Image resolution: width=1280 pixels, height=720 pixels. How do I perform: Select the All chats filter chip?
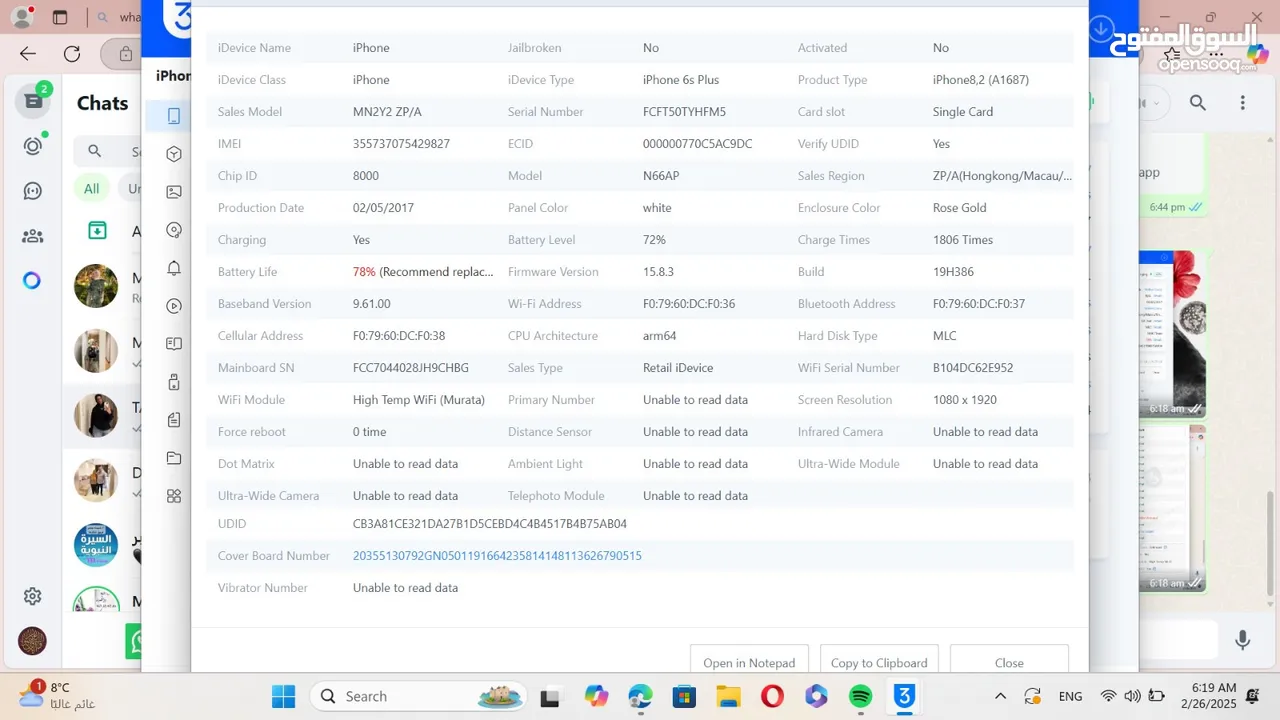pos(92,188)
